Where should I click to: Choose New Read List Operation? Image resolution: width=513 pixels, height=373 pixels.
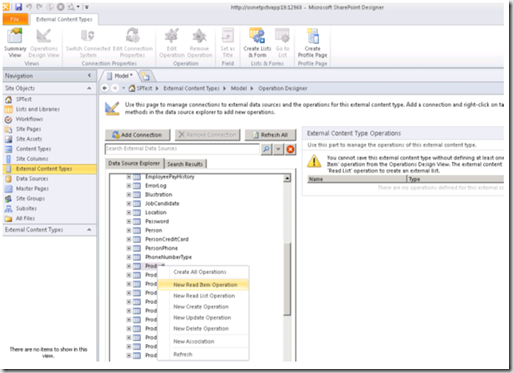[x=204, y=296]
